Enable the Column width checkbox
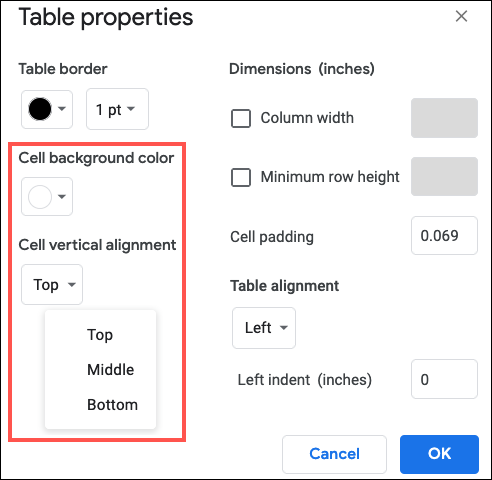The width and height of the screenshot is (492, 480). coord(241,118)
